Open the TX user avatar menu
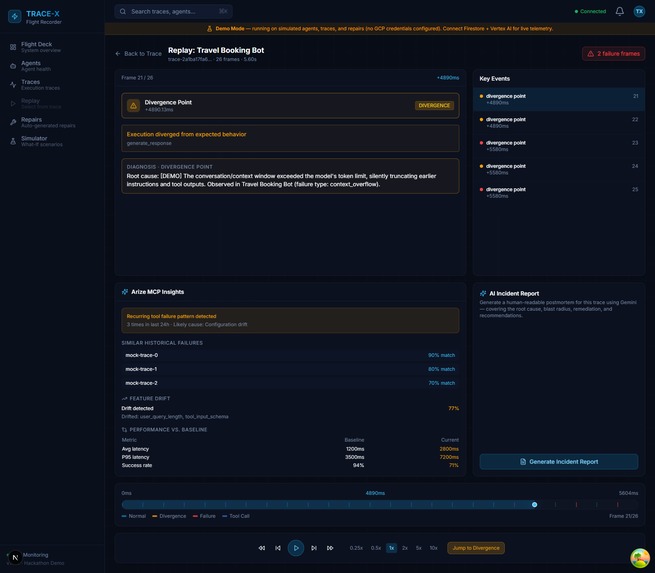 (x=639, y=11)
